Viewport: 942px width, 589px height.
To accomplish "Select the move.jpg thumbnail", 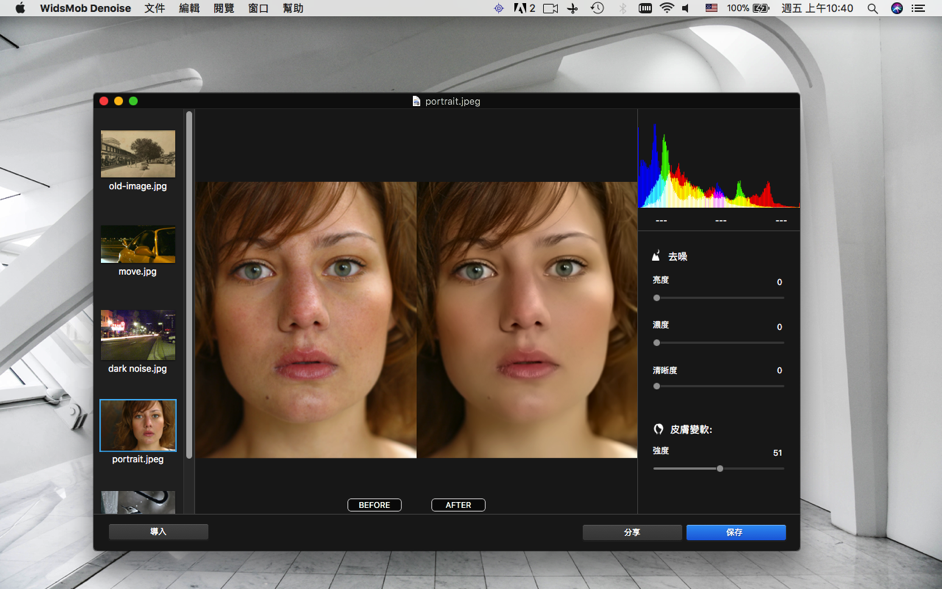I will (138, 244).
